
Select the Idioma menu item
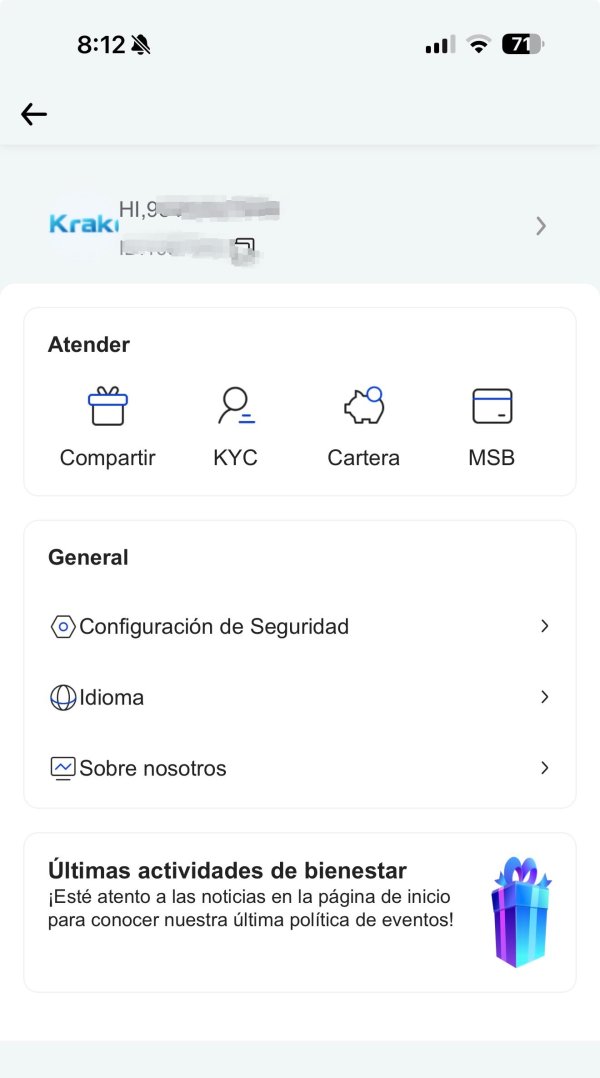[x=111, y=698]
